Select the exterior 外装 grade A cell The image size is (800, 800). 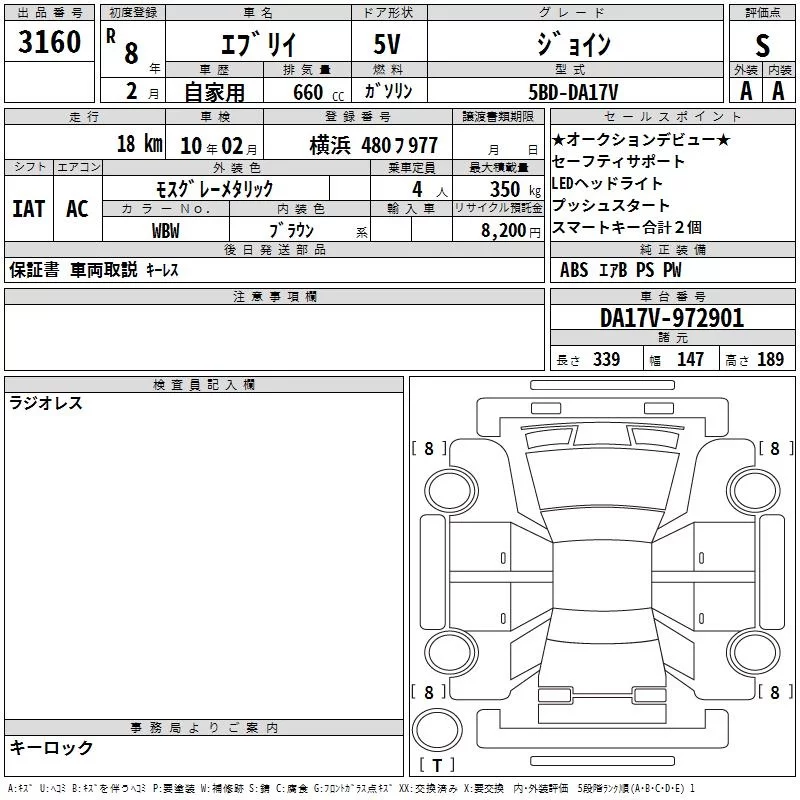[x=746, y=90]
